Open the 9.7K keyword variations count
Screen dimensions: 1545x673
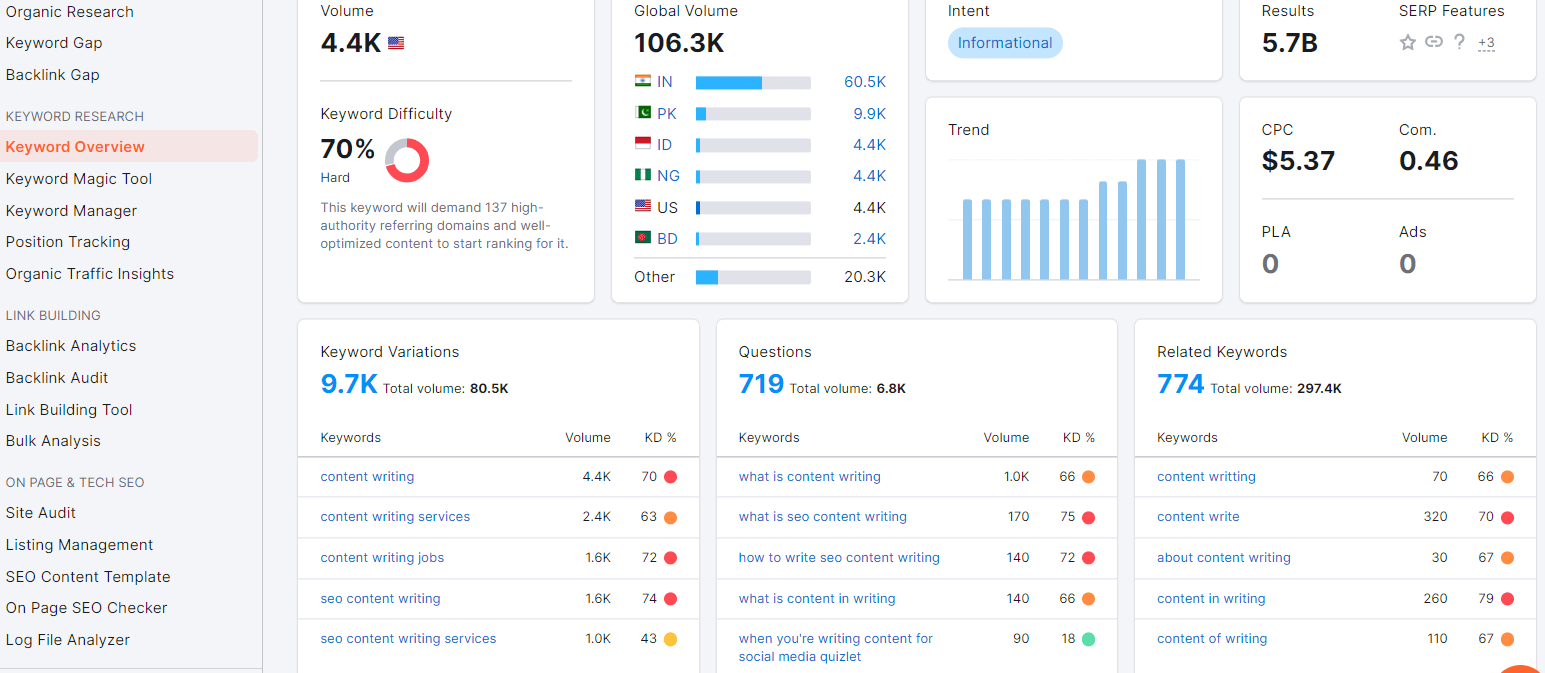click(349, 384)
